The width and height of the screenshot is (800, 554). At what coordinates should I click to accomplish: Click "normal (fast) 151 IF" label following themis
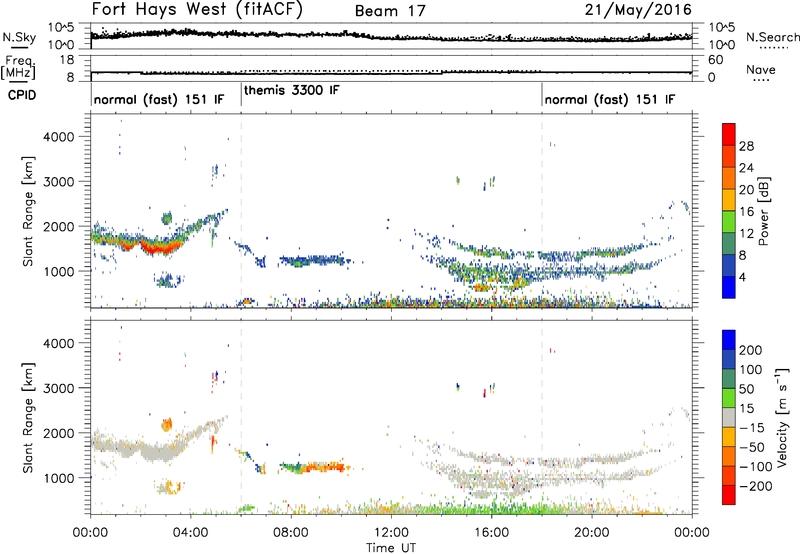pyautogui.click(x=610, y=99)
